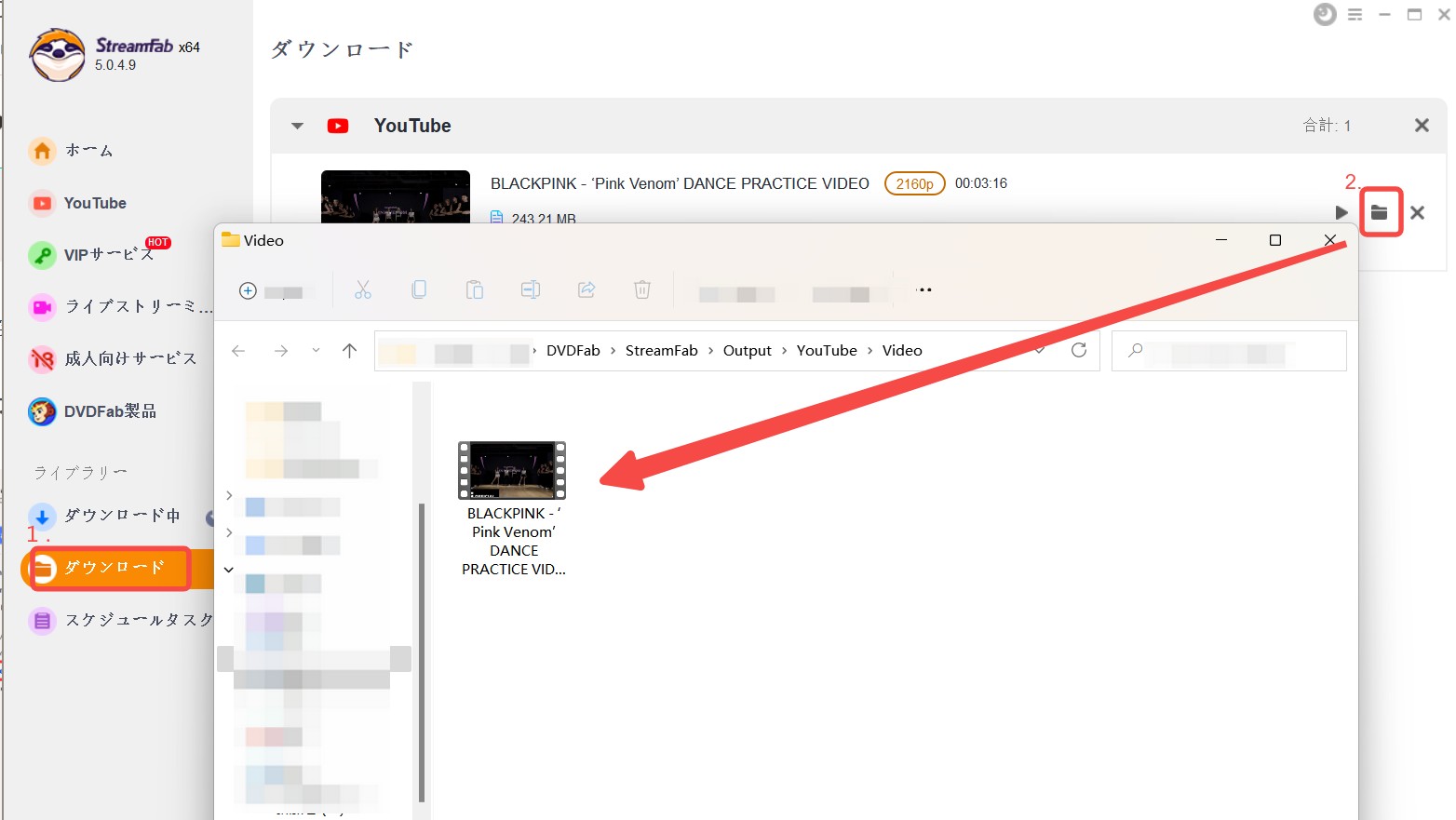1456x820 pixels.
Task: Click DVDFab in address breadcrumb
Action: click(x=573, y=350)
